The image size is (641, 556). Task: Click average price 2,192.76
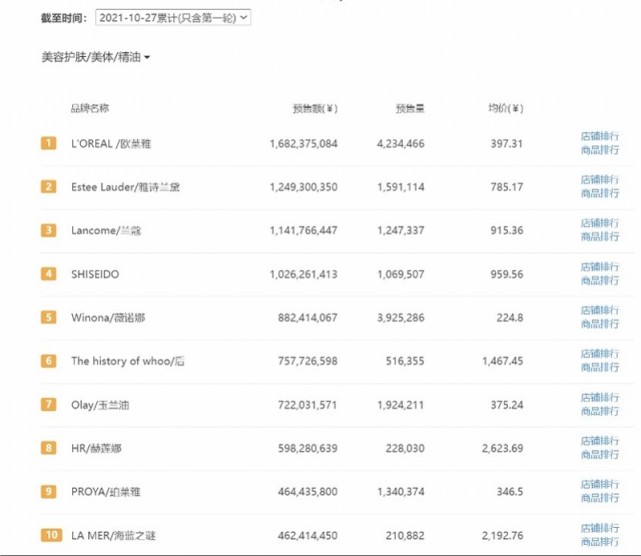click(x=502, y=535)
